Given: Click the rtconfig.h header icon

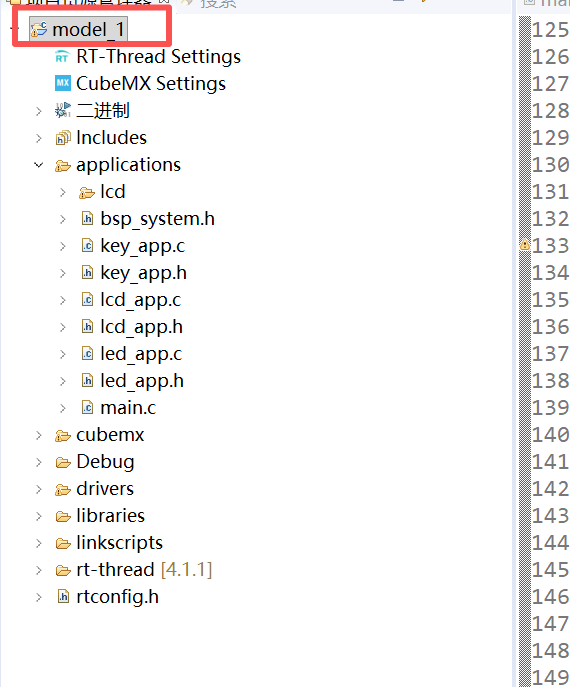Looking at the screenshot, I should click(64, 597).
